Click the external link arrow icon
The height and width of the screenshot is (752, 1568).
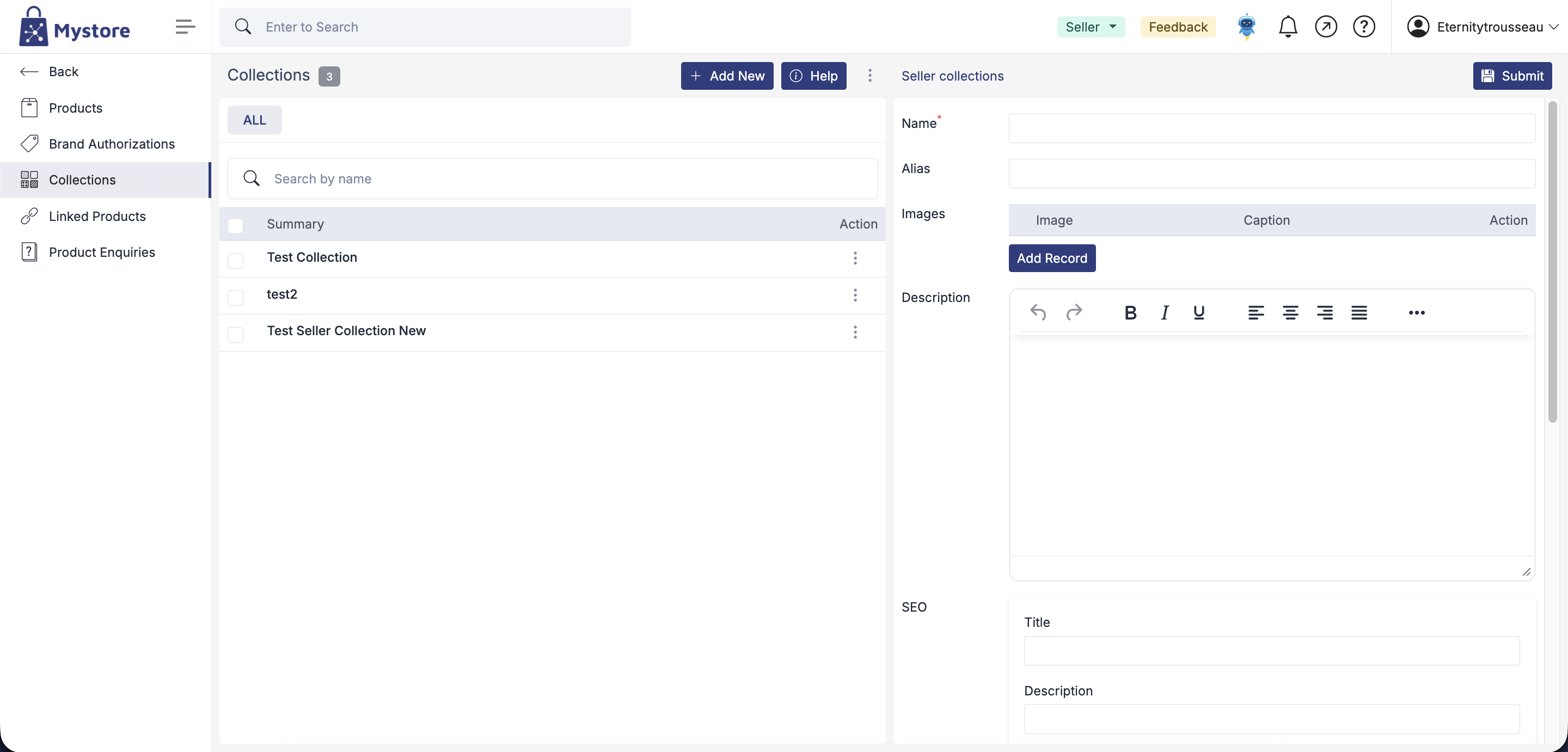pyautogui.click(x=1326, y=27)
